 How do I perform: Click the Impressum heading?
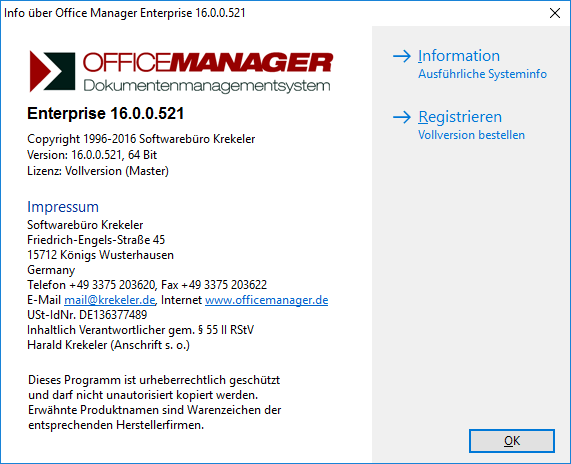(x=63, y=207)
